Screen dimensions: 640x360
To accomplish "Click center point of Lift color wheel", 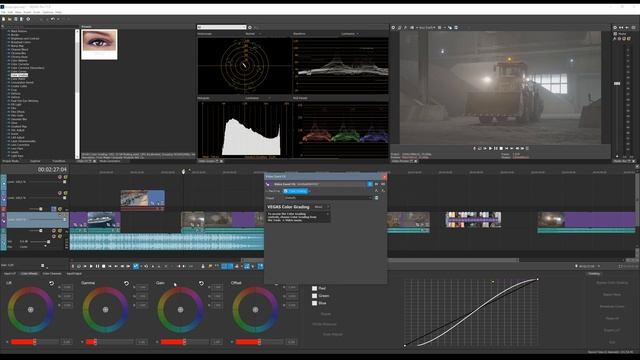I will (x=31, y=310).
